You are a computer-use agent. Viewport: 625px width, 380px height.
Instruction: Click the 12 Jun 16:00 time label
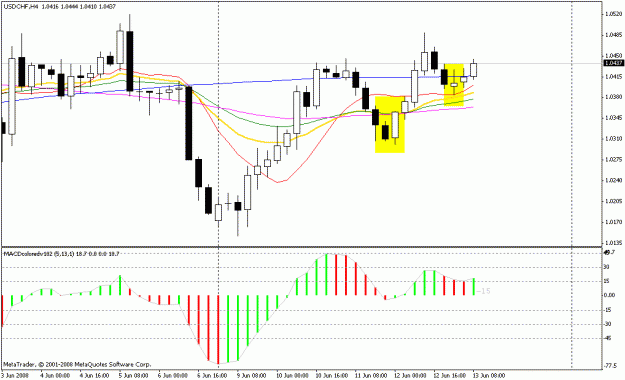pos(450,376)
